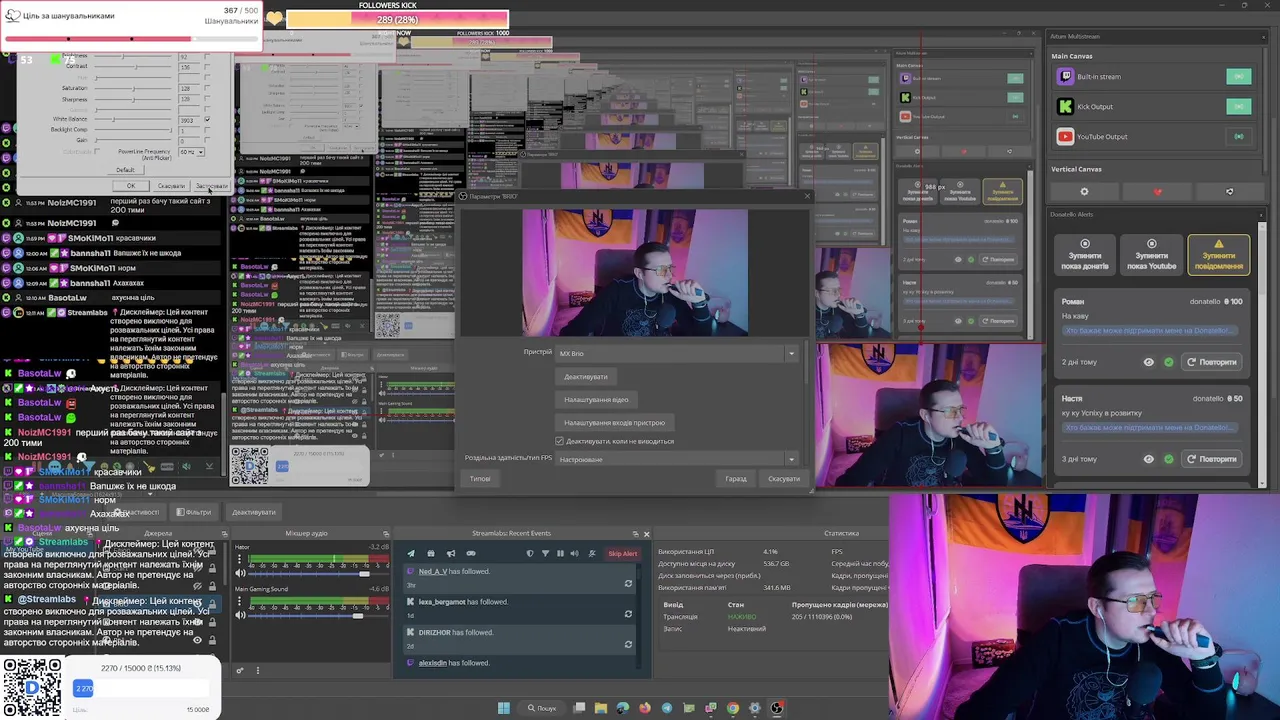The image size is (1280, 720).
Task: Uncheck Деактивувати, коли не виводиться
Action: 559,441
